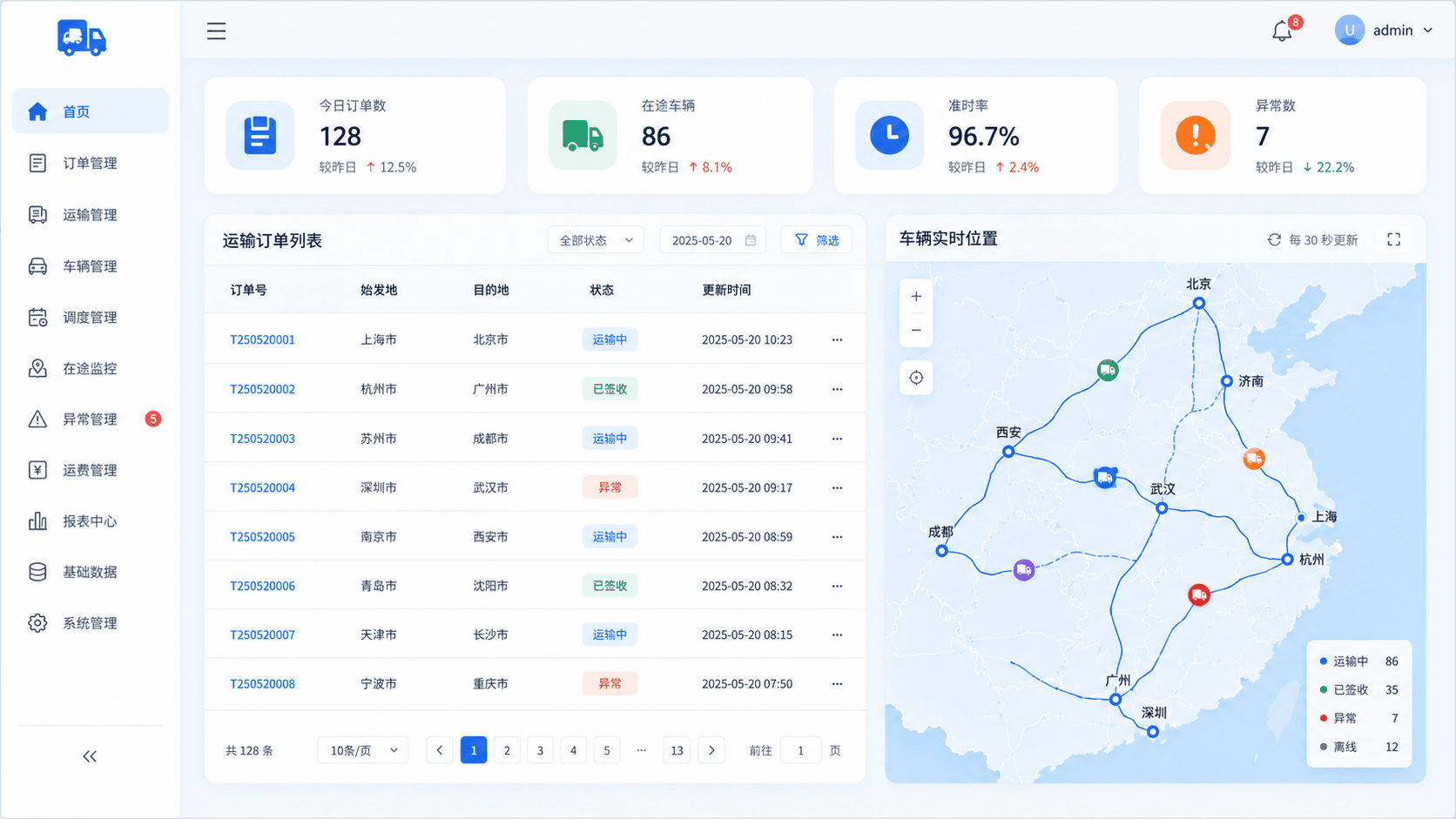Click the jump-to-page input field
1456x819 pixels.
[x=800, y=750]
